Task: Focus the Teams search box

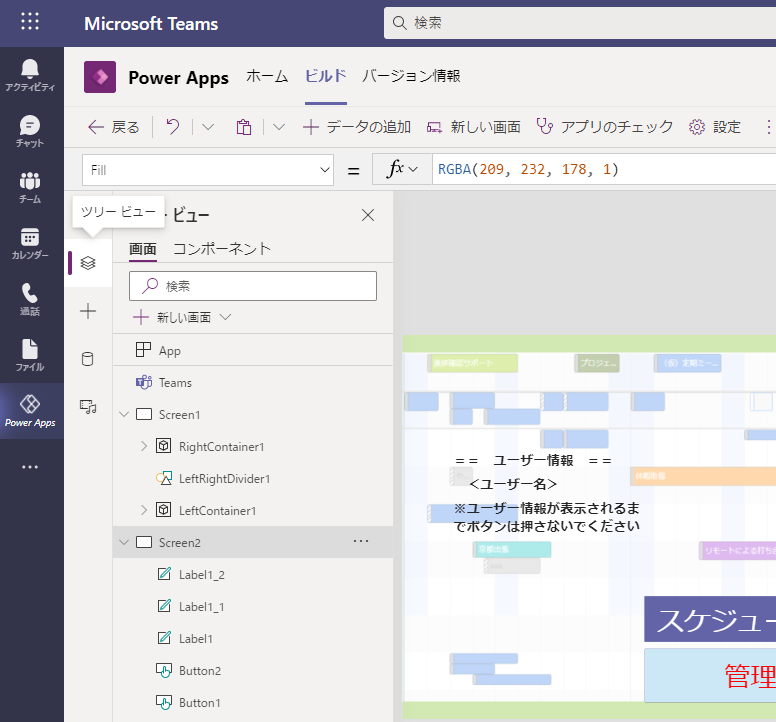Action: coord(580,23)
